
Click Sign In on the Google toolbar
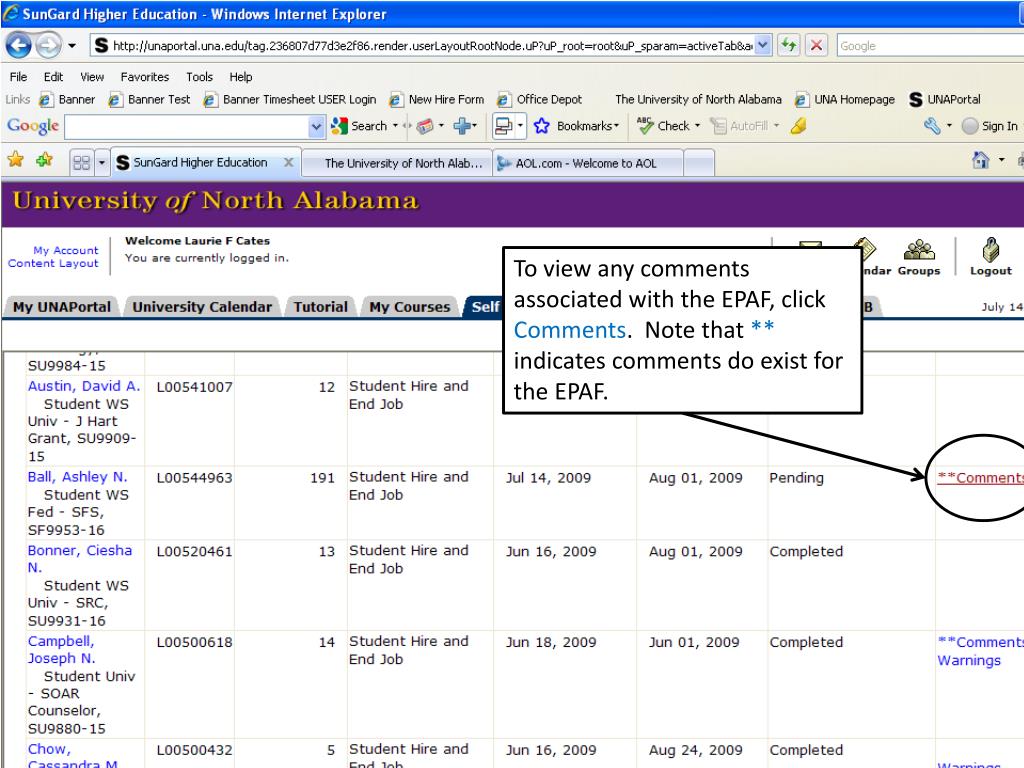[990, 126]
